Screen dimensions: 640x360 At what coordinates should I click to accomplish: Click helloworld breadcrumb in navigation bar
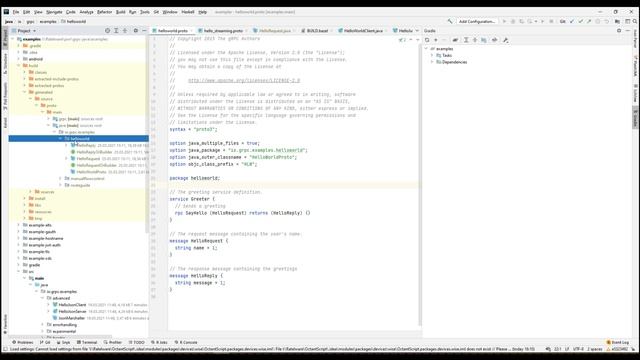pos(74,21)
